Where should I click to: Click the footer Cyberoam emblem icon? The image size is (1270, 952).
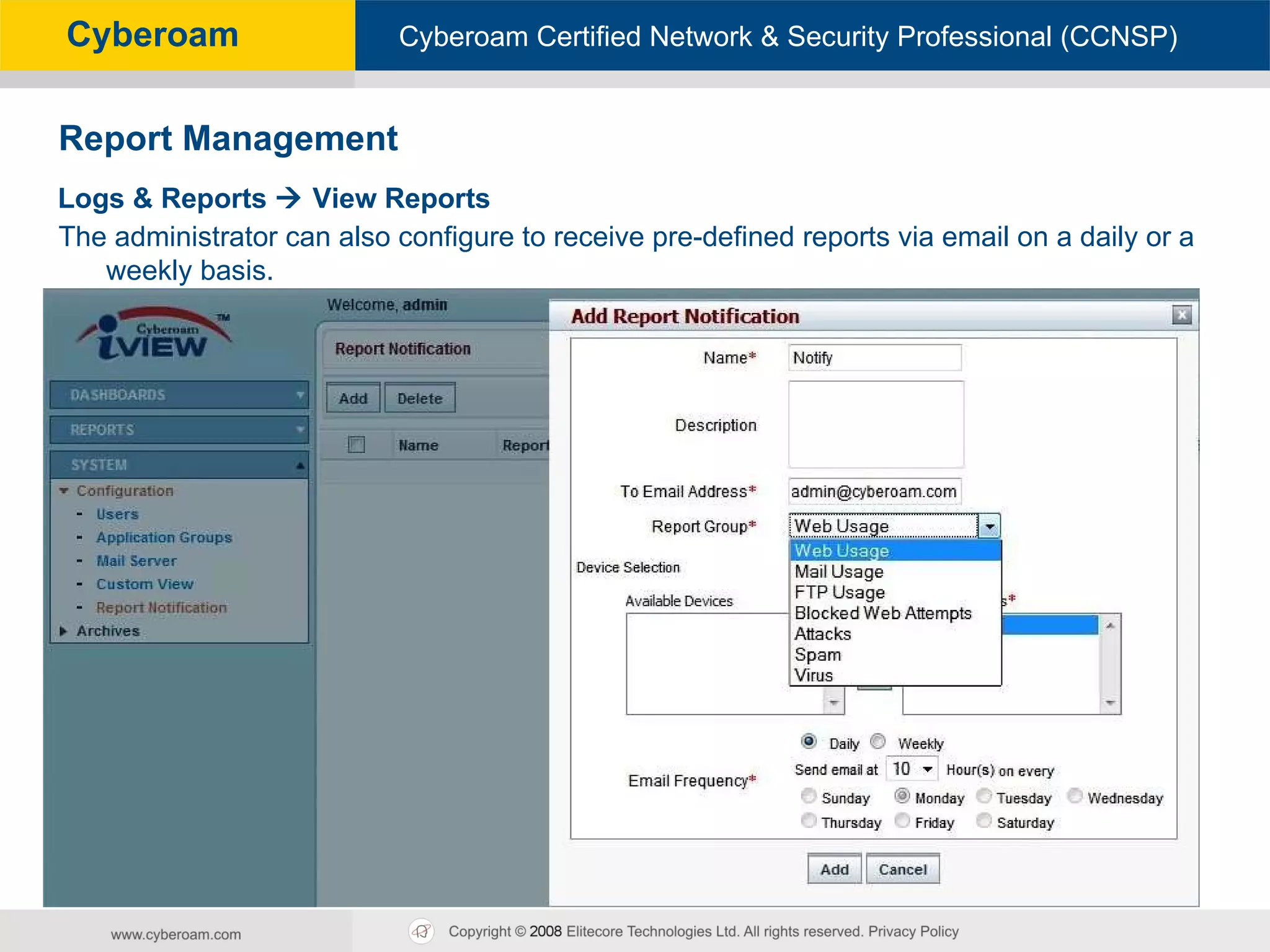point(422,931)
